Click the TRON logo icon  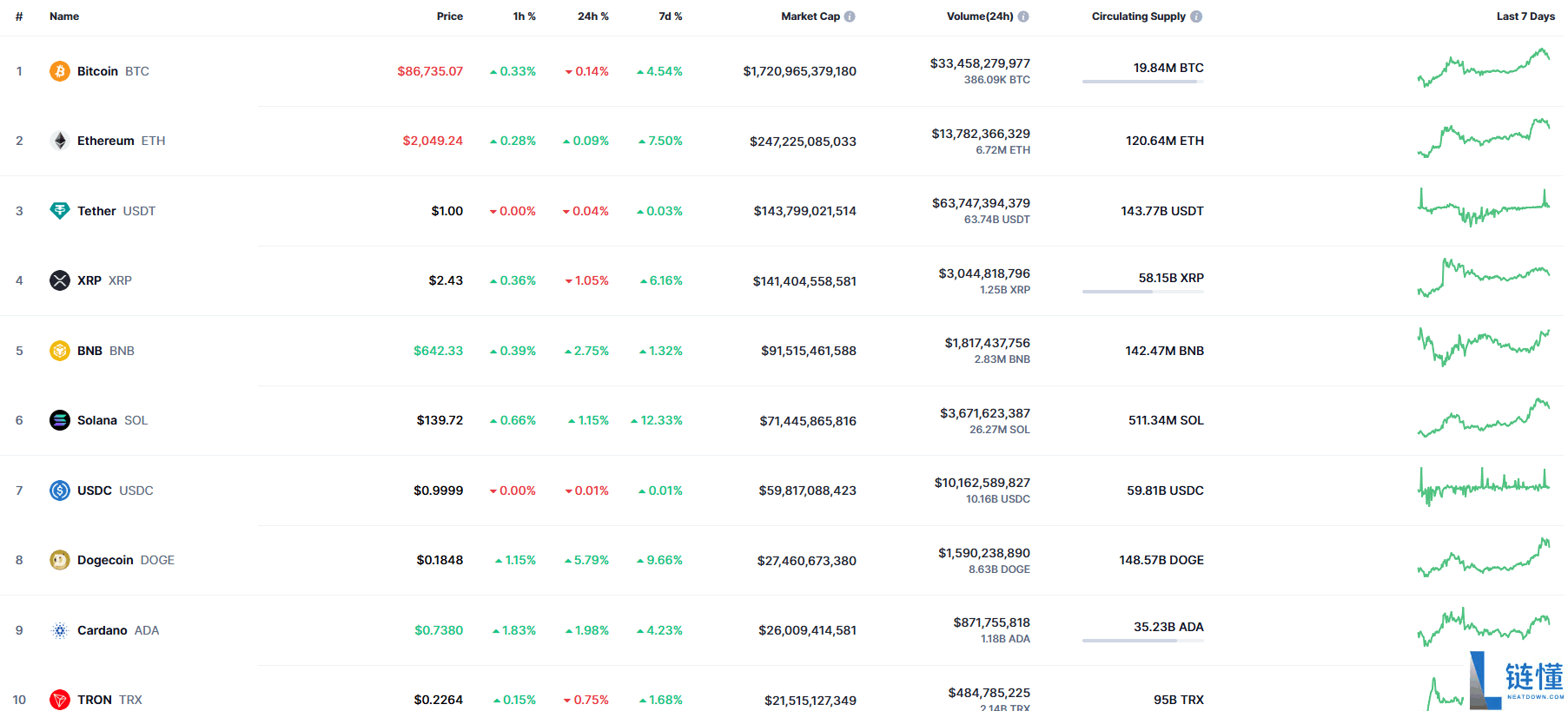[x=60, y=700]
